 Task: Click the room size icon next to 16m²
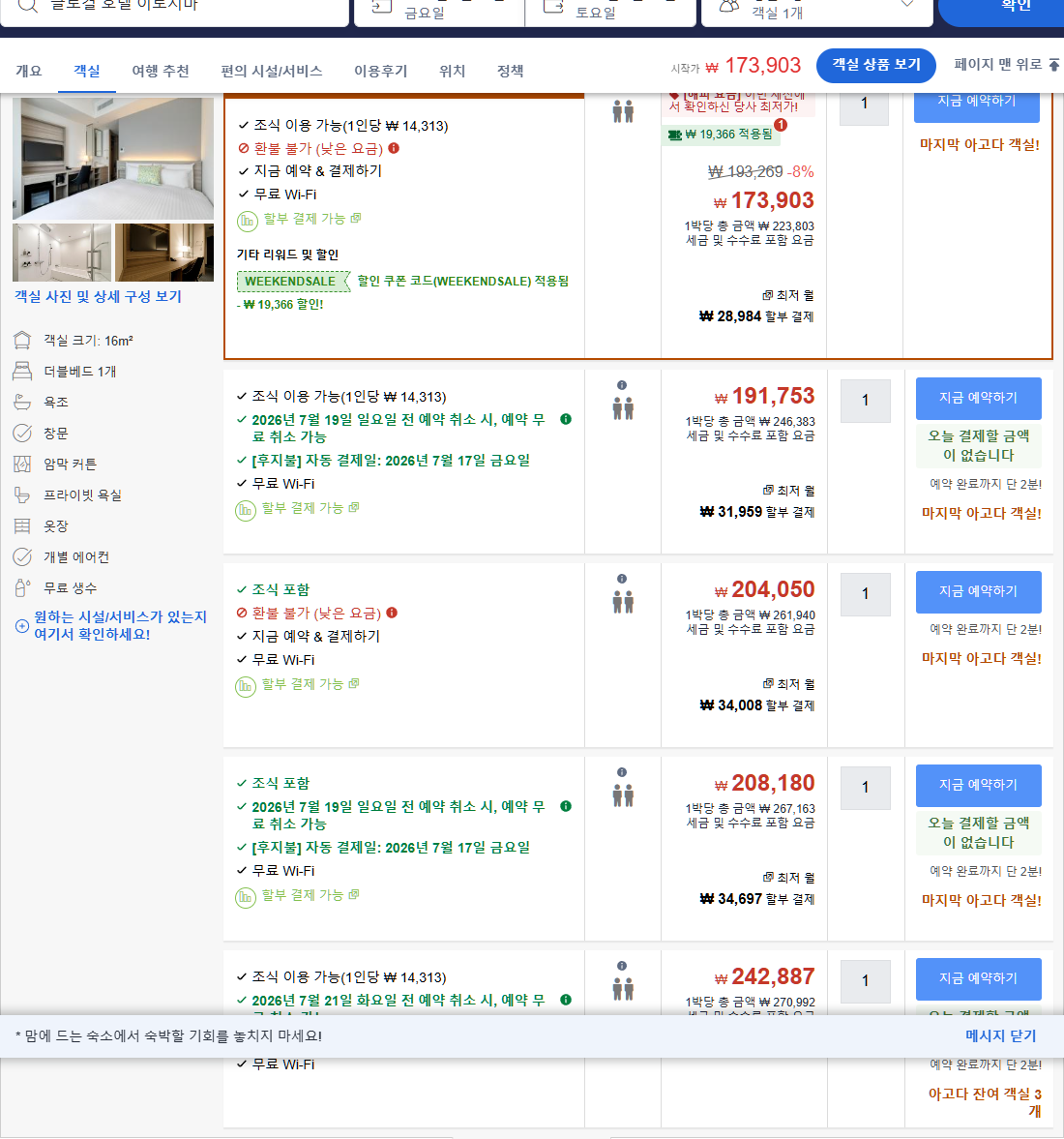22,340
